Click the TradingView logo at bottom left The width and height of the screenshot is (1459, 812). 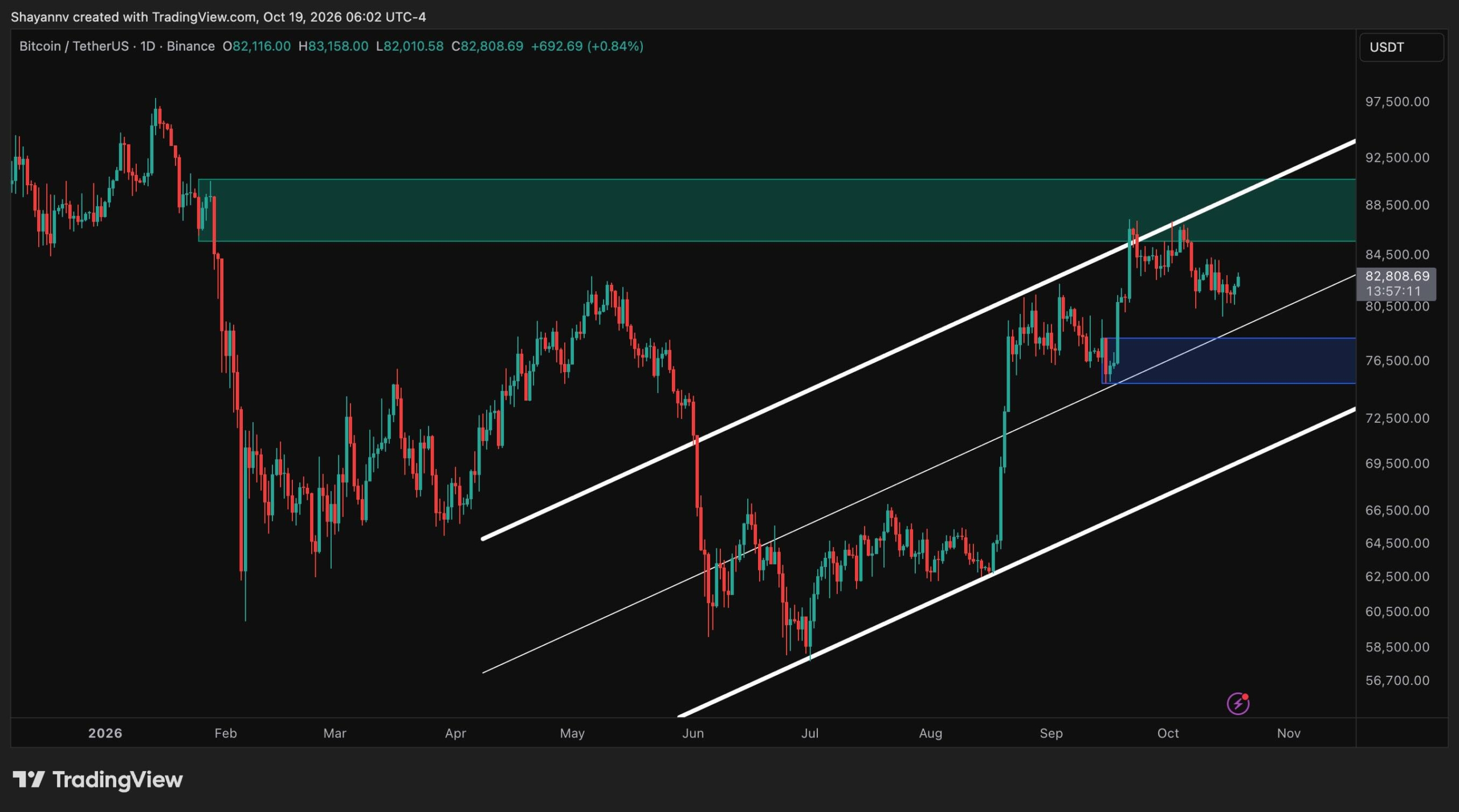pos(97,780)
